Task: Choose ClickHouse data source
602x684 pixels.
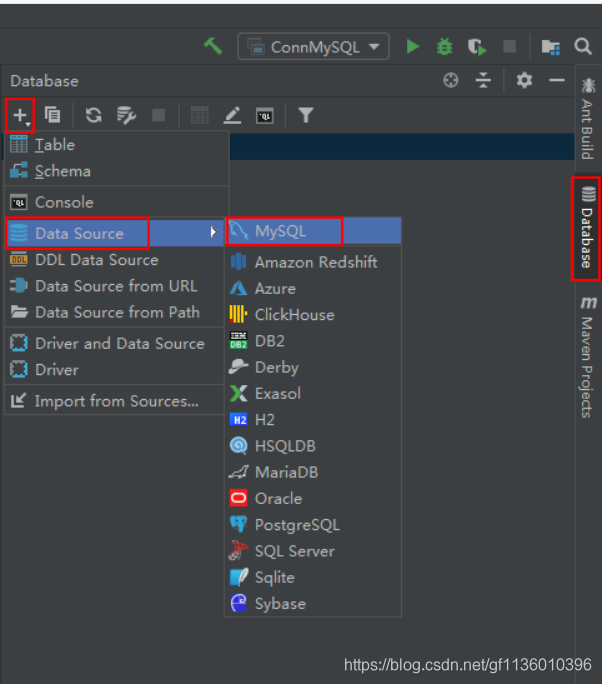Action: 313,315
